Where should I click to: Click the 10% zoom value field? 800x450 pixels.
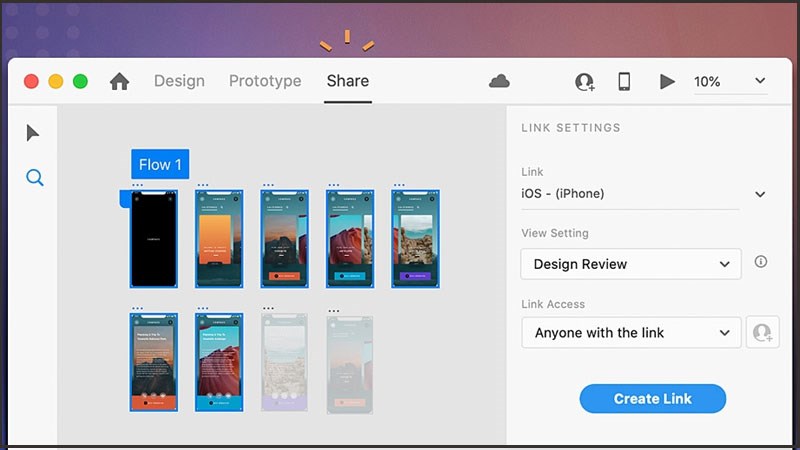[x=707, y=82]
